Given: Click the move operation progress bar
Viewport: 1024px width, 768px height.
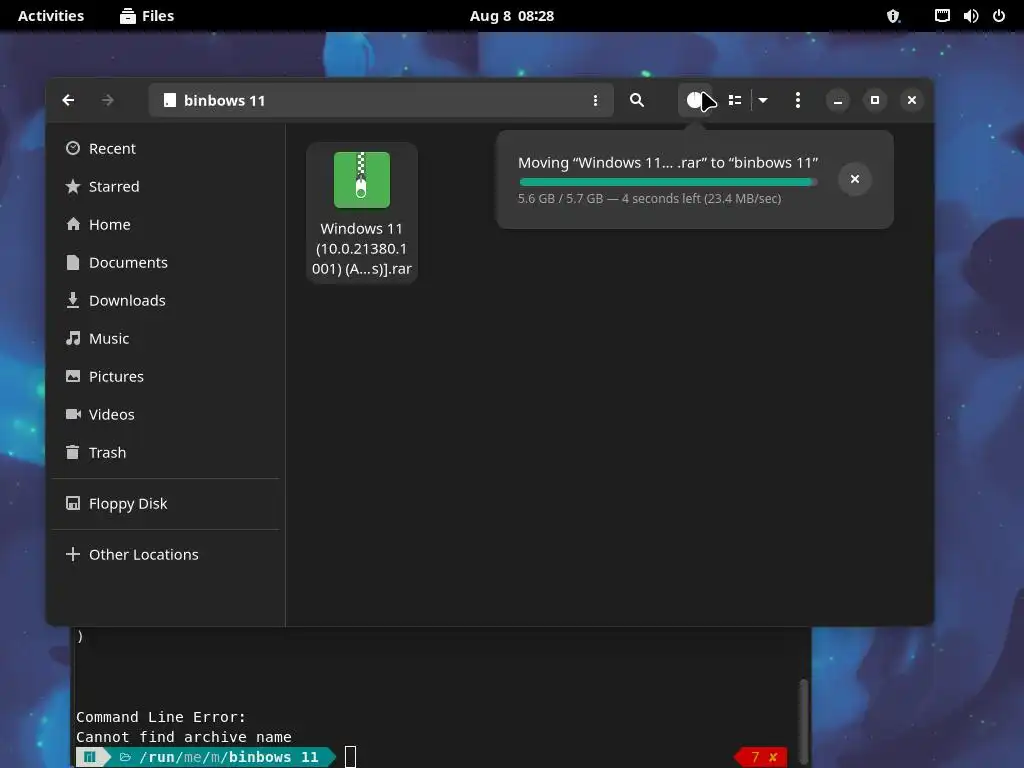Looking at the screenshot, I should tap(668, 182).
